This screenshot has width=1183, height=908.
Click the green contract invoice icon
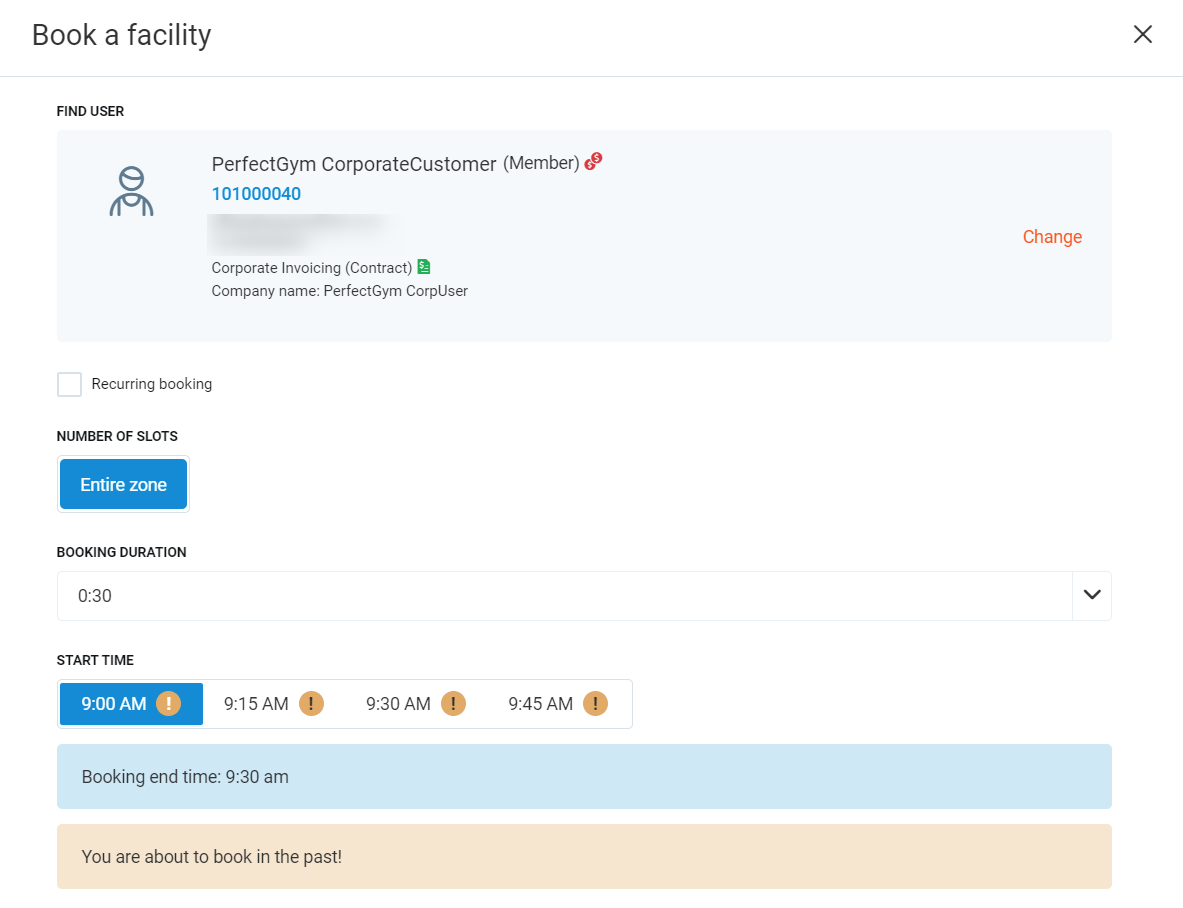tap(424, 267)
